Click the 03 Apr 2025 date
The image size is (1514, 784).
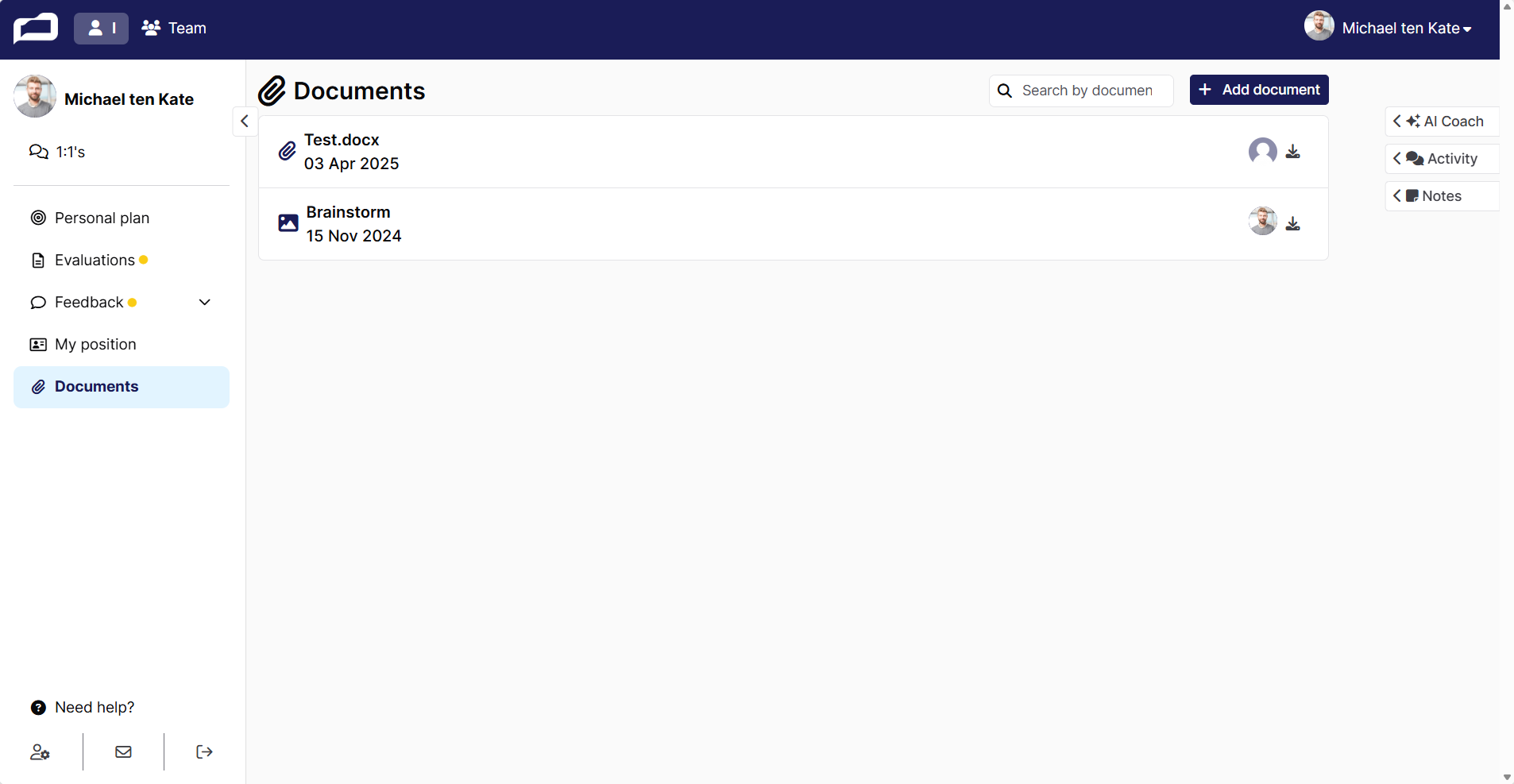coord(351,164)
